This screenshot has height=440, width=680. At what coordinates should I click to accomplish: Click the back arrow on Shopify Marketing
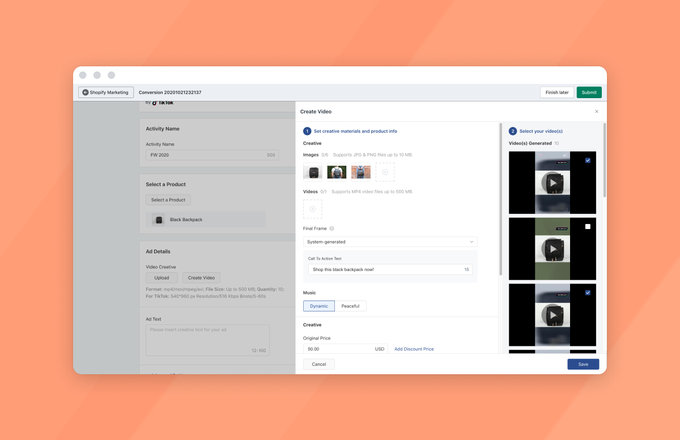pyautogui.click(x=86, y=92)
